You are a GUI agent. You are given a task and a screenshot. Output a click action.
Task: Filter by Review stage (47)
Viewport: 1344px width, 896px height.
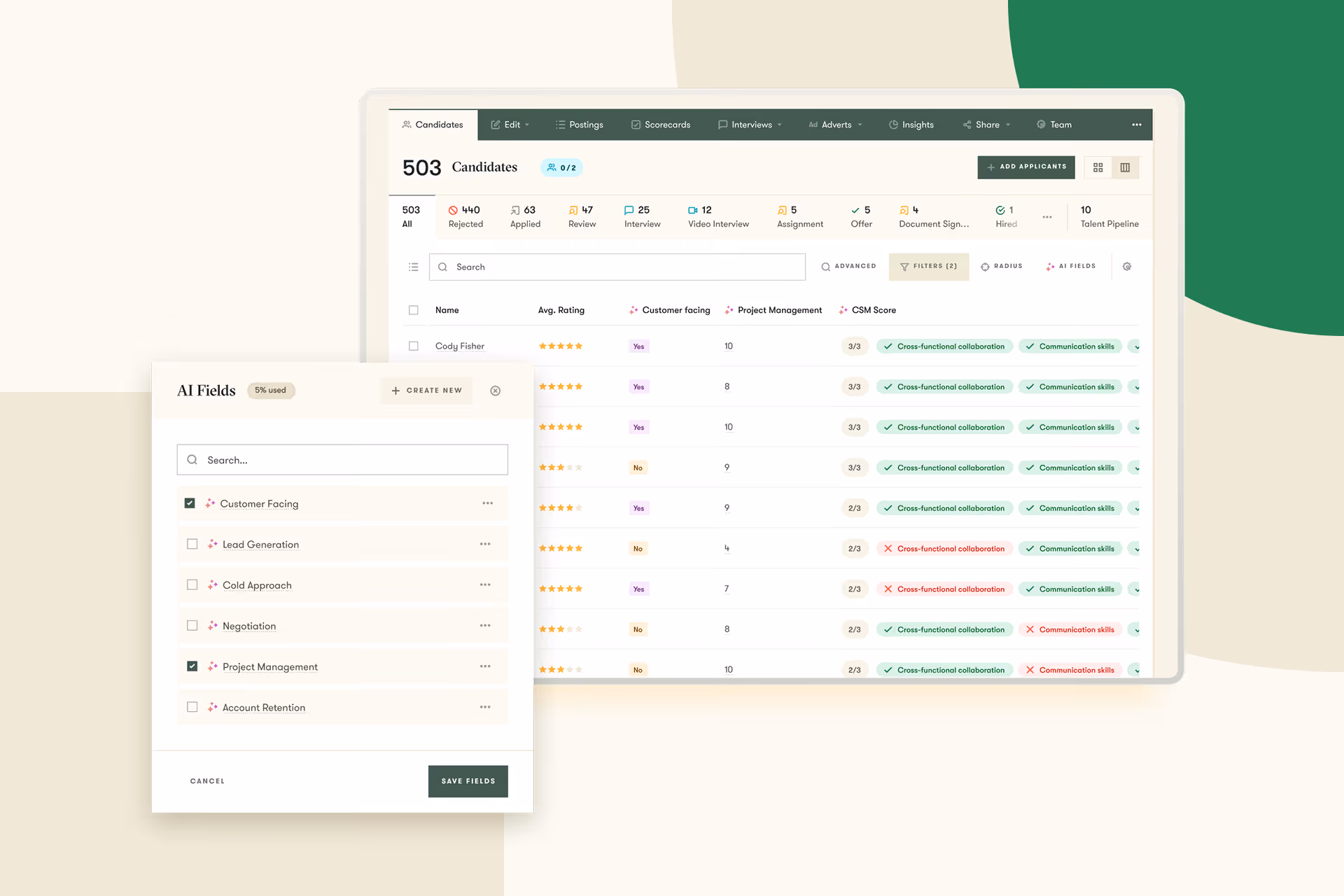pyautogui.click(x=582, y=216)
